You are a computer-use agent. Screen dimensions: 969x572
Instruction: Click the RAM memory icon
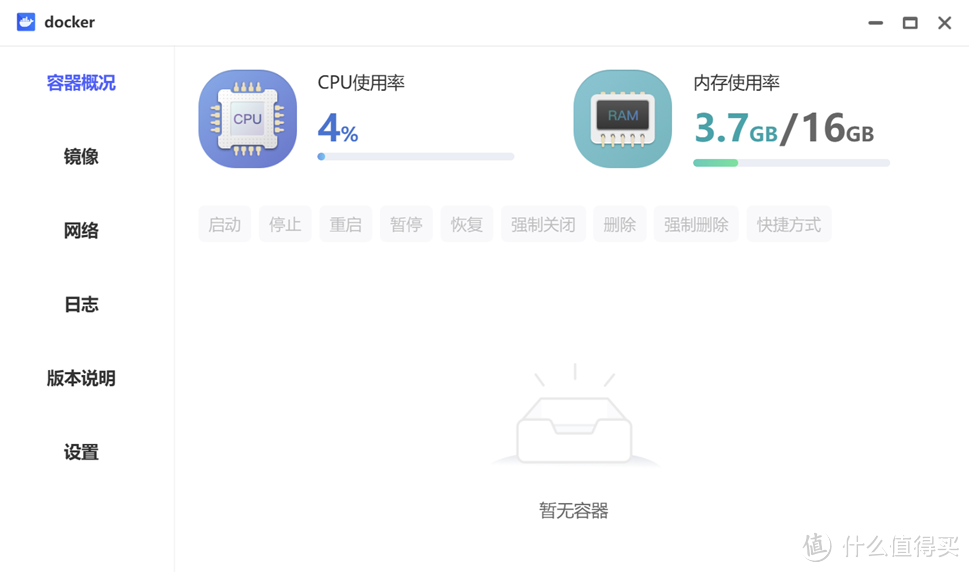(622, 119)
